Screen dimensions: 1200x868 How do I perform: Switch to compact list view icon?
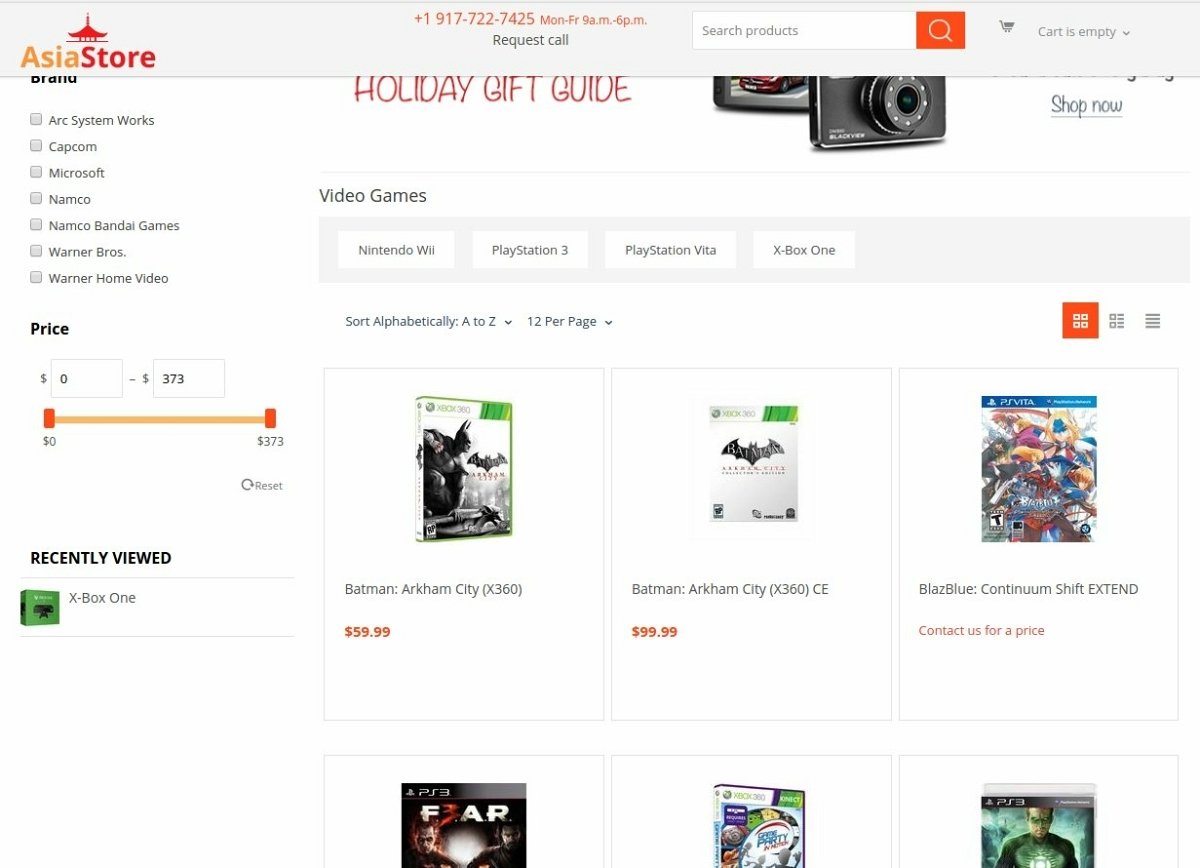click(1116, 321)
